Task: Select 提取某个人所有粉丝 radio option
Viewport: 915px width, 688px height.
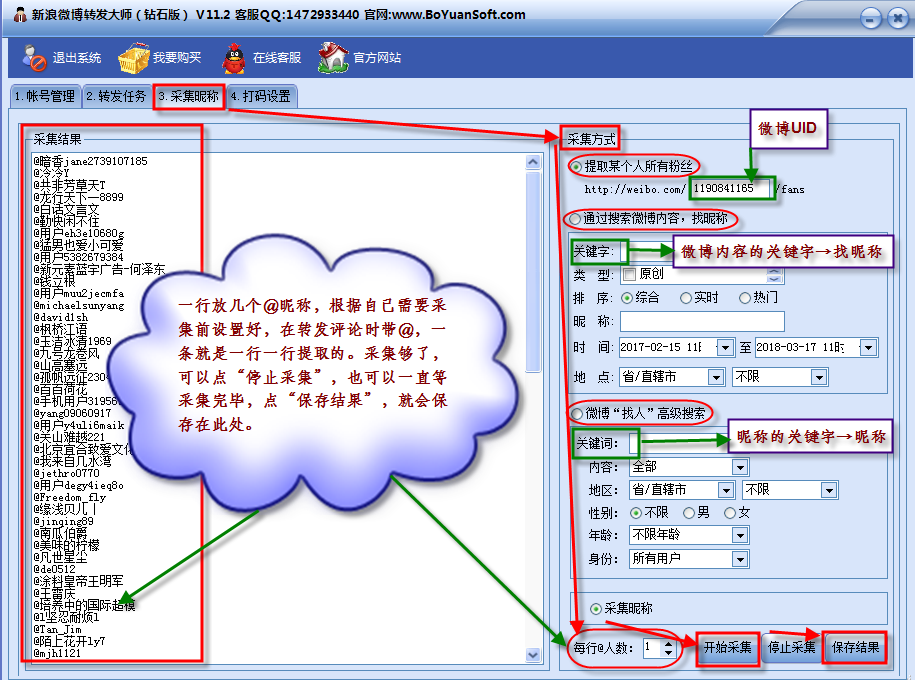Action: point(577,167)
